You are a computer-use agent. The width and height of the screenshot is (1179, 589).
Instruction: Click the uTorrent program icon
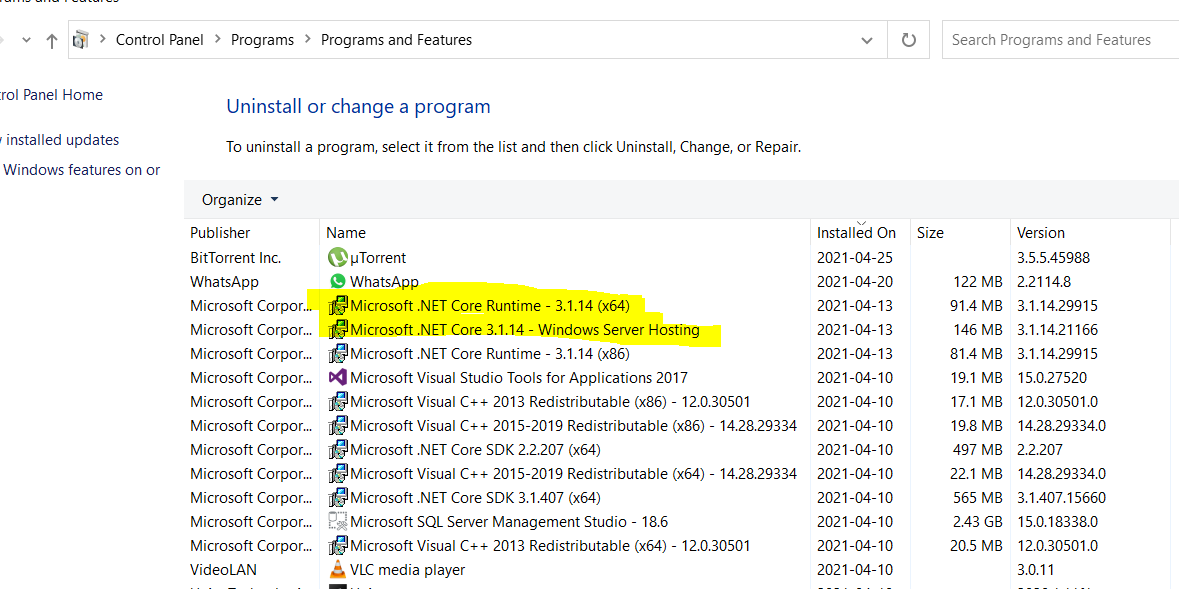pos(338,258)
